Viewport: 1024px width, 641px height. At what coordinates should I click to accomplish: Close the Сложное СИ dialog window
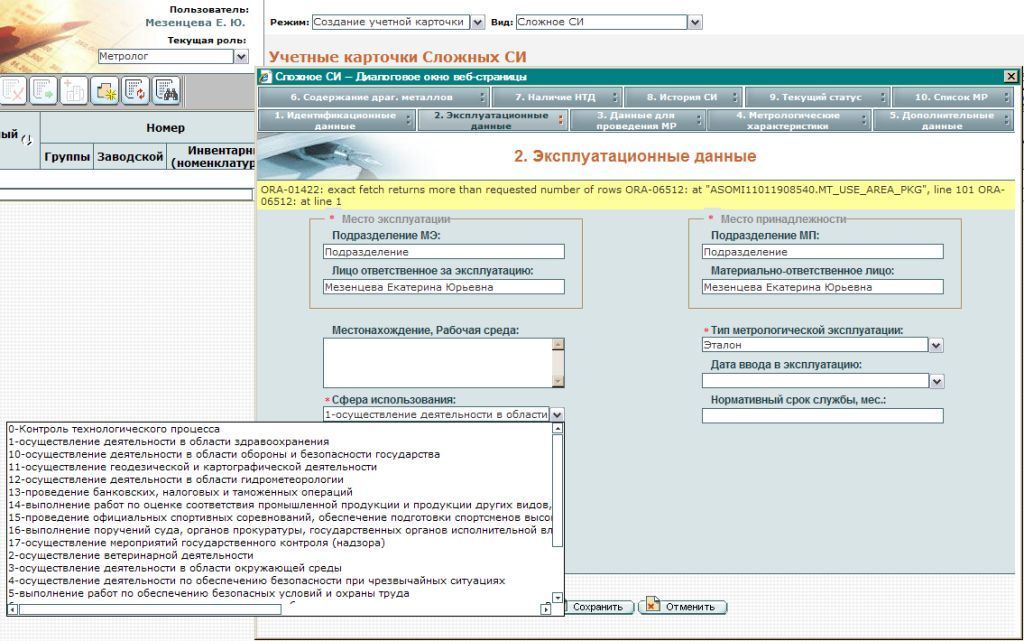[1011, 77]
